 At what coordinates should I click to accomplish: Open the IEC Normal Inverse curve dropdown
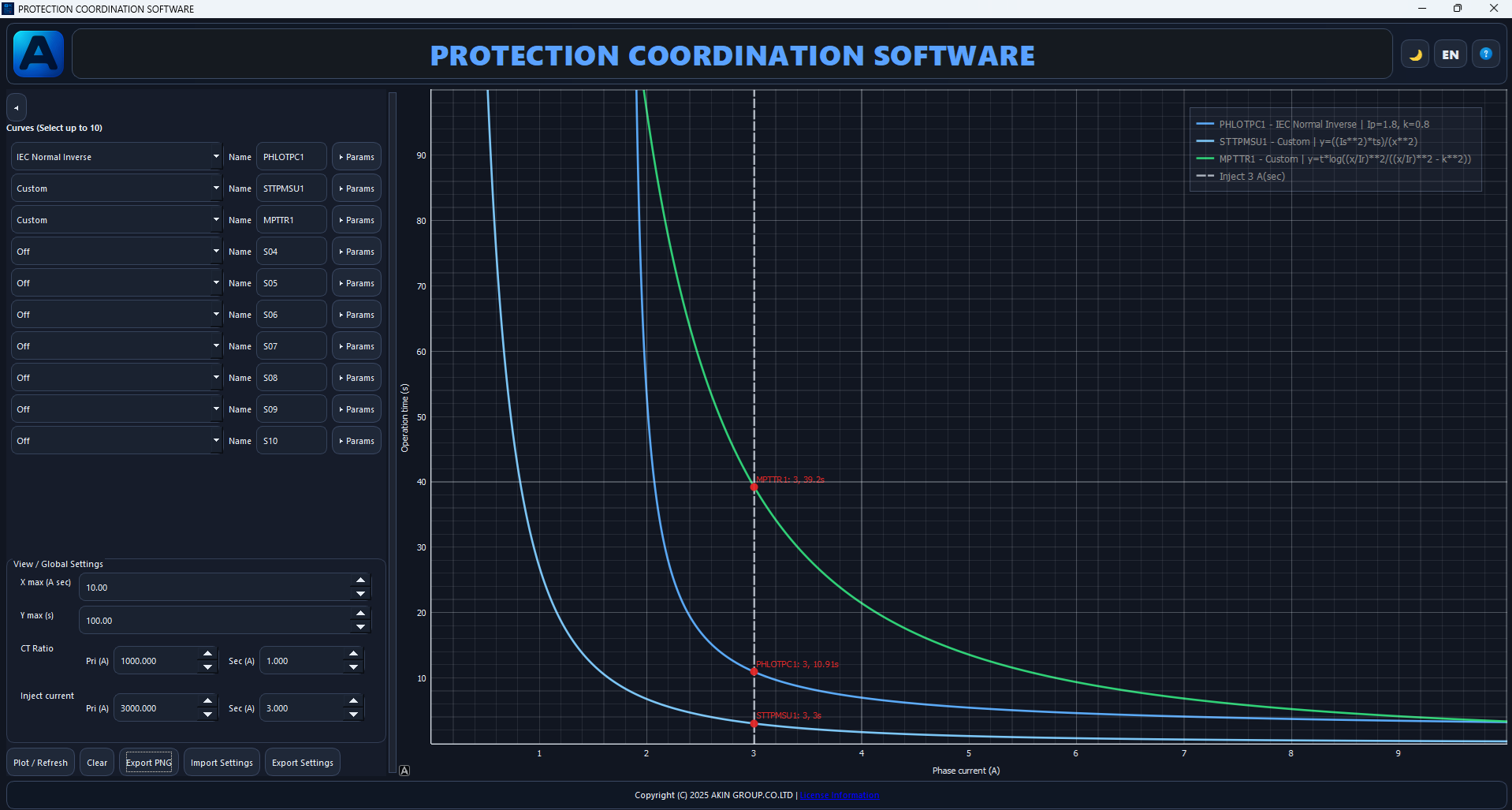(117, 157)
